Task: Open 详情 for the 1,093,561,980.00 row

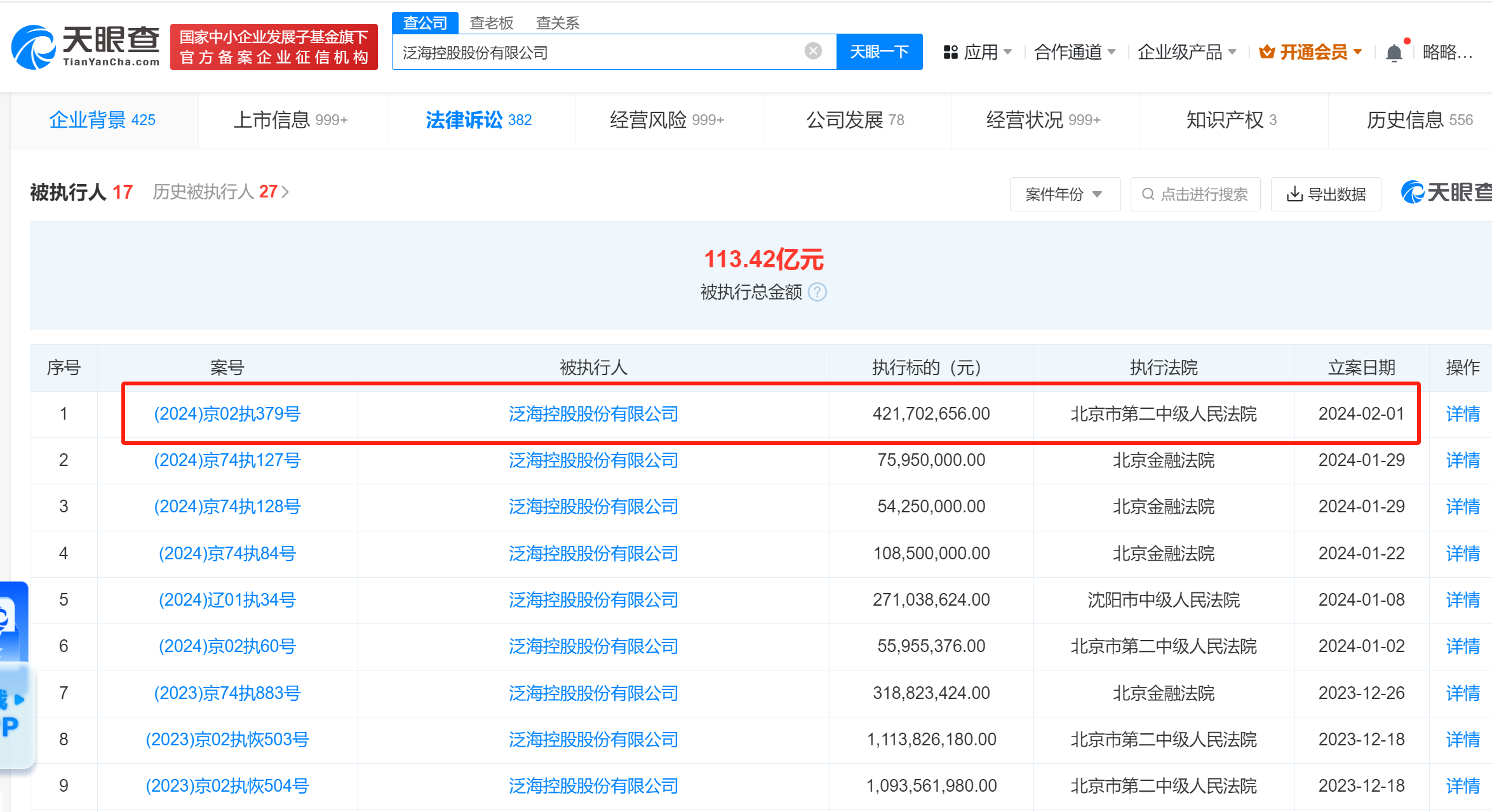Action: coord(1463,786)
